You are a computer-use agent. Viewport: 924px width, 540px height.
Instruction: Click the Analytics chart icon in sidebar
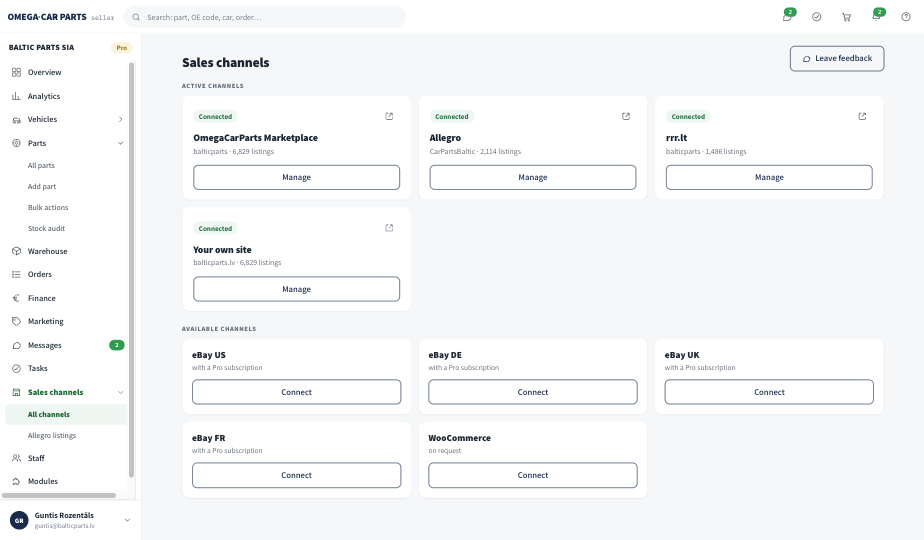16,96
